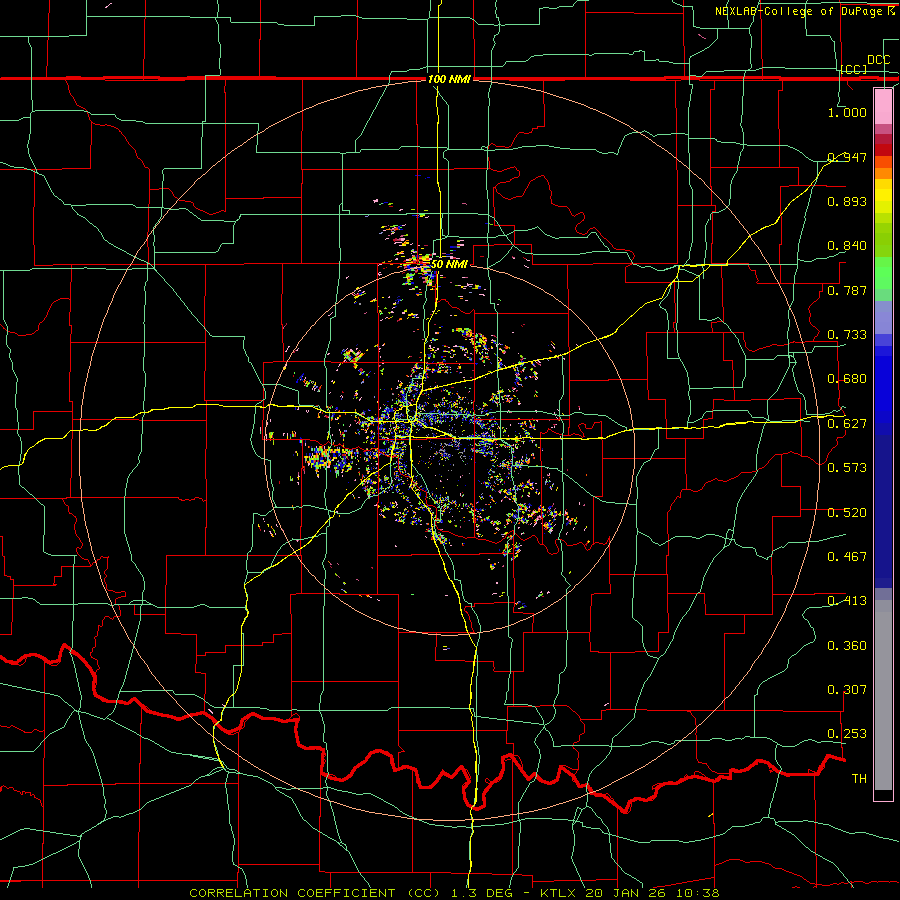Click the 0.680 scale value
Screen dimensions: 900x900
tap(847, 379)
